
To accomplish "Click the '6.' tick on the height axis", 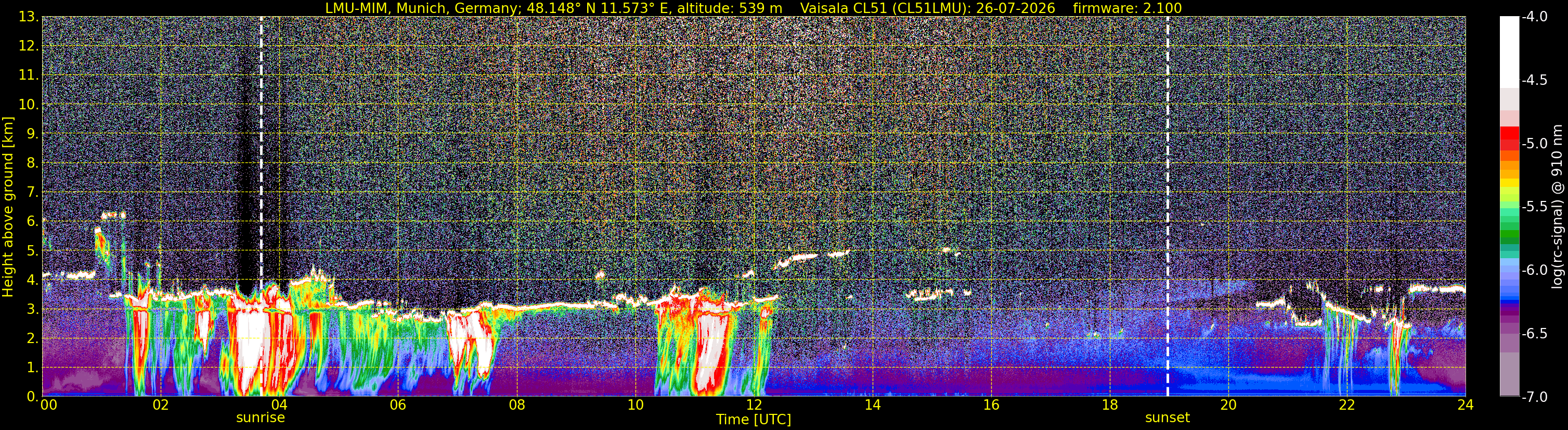I will click(x=33, y=222).
